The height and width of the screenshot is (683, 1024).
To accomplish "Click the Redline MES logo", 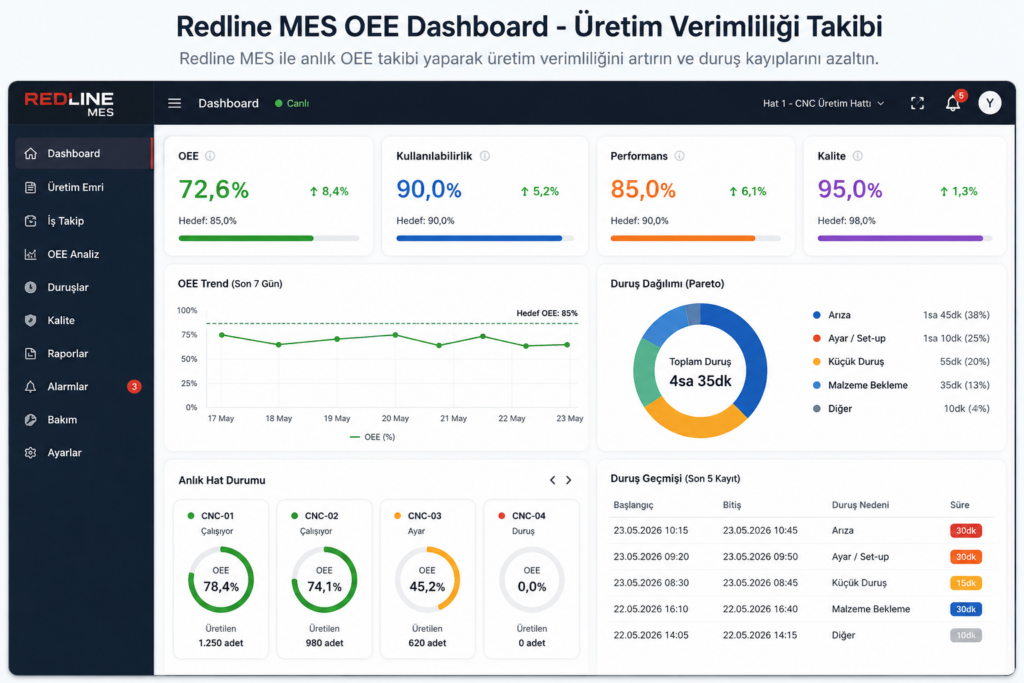I will click(x=69, y=104).
